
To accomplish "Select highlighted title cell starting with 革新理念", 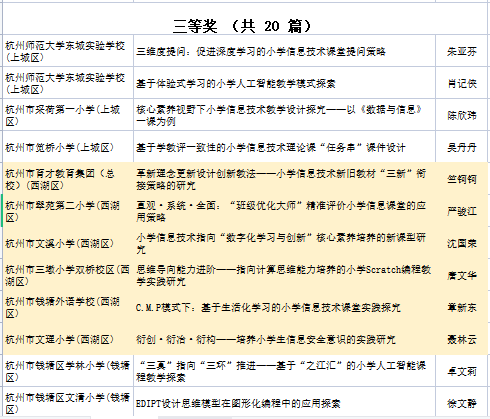I will click(x=284, y=179).
